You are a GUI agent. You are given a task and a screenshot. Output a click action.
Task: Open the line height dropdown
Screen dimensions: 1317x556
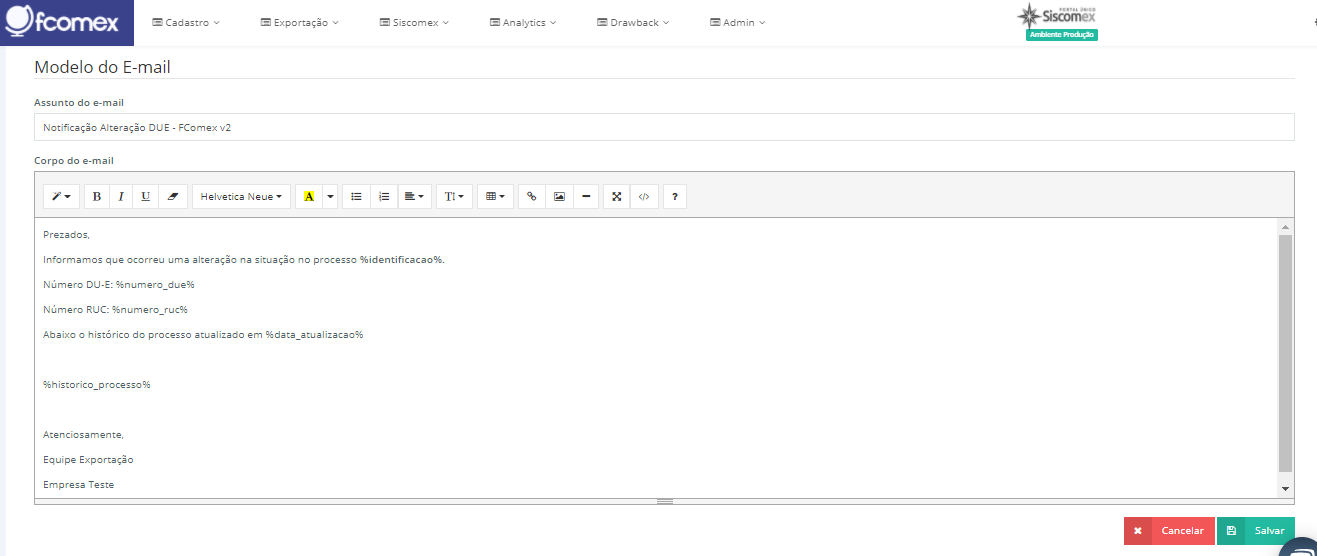tap(454, 196)
